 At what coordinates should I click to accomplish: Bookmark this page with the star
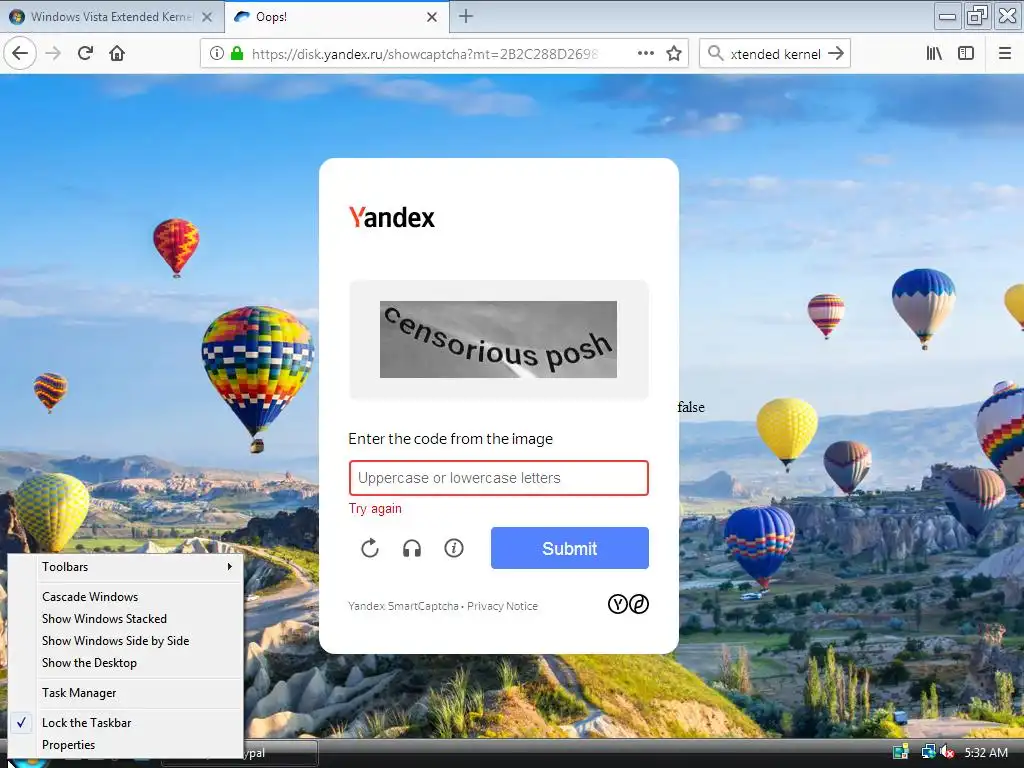(674, 54)
